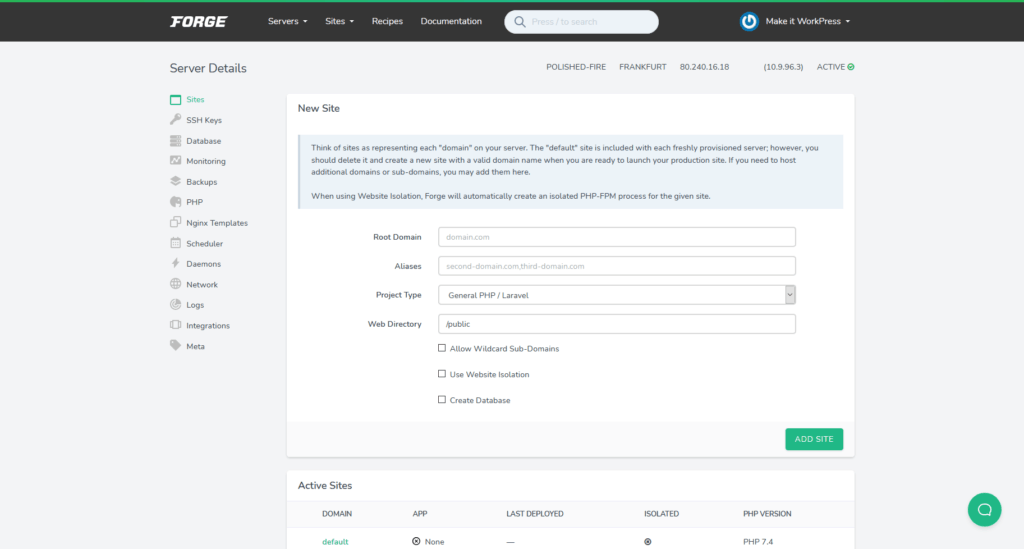This screenshot has height=549, width=1024.
Task: Click the ISOLATED column header
Action: tap(661, 514)
